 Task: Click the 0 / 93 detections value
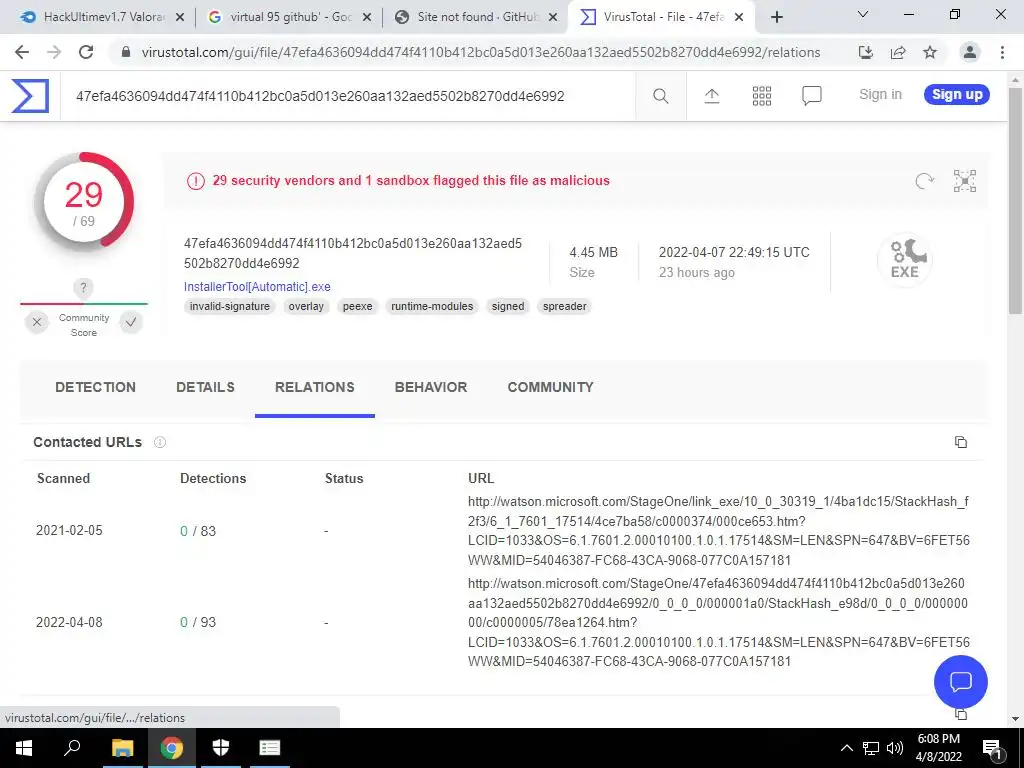(198, 622)
